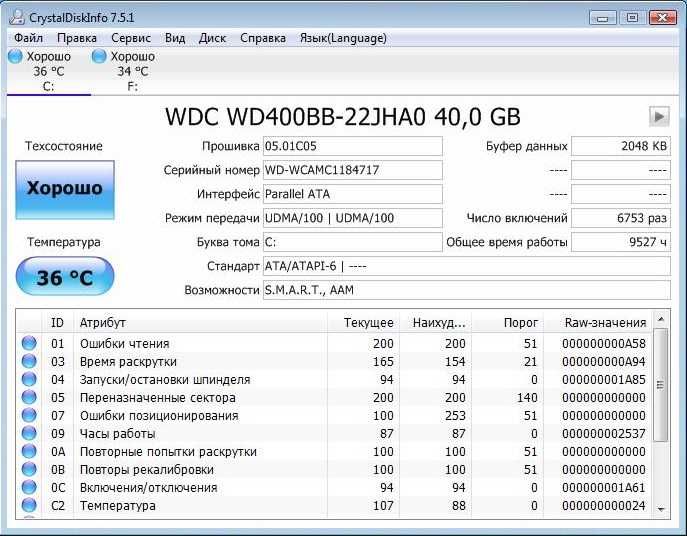Select the Ошибки чтения attribute text
Screen dimensions: 687x536
pos(124,344)
